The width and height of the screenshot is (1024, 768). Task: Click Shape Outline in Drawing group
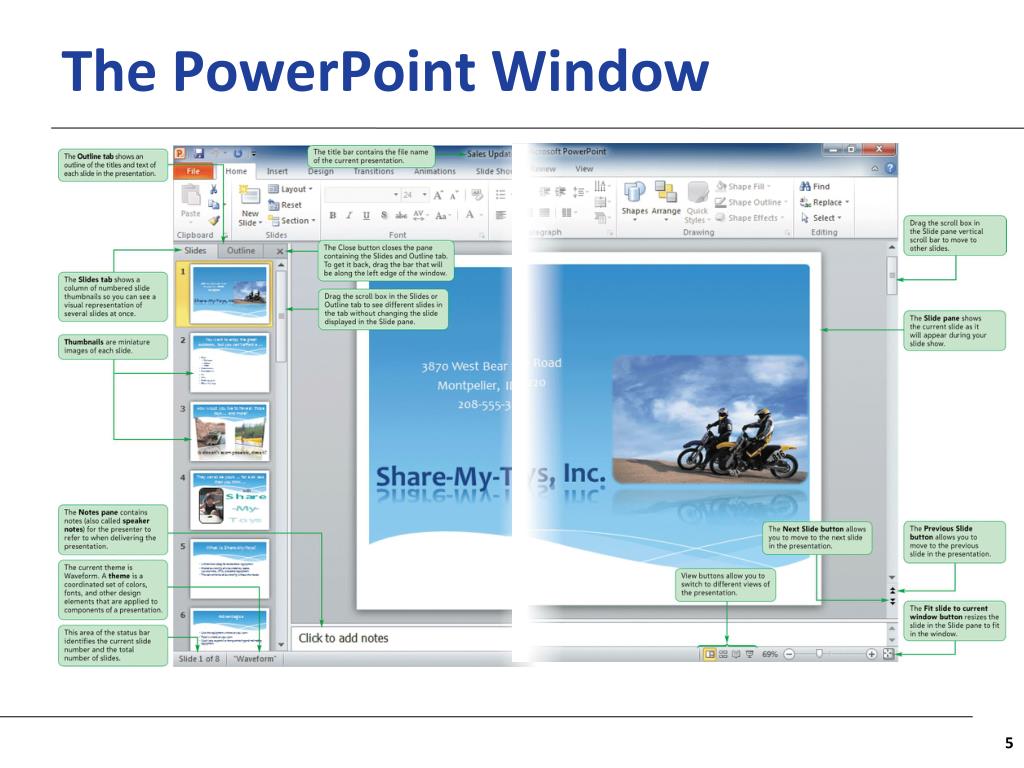click(752, 202)
